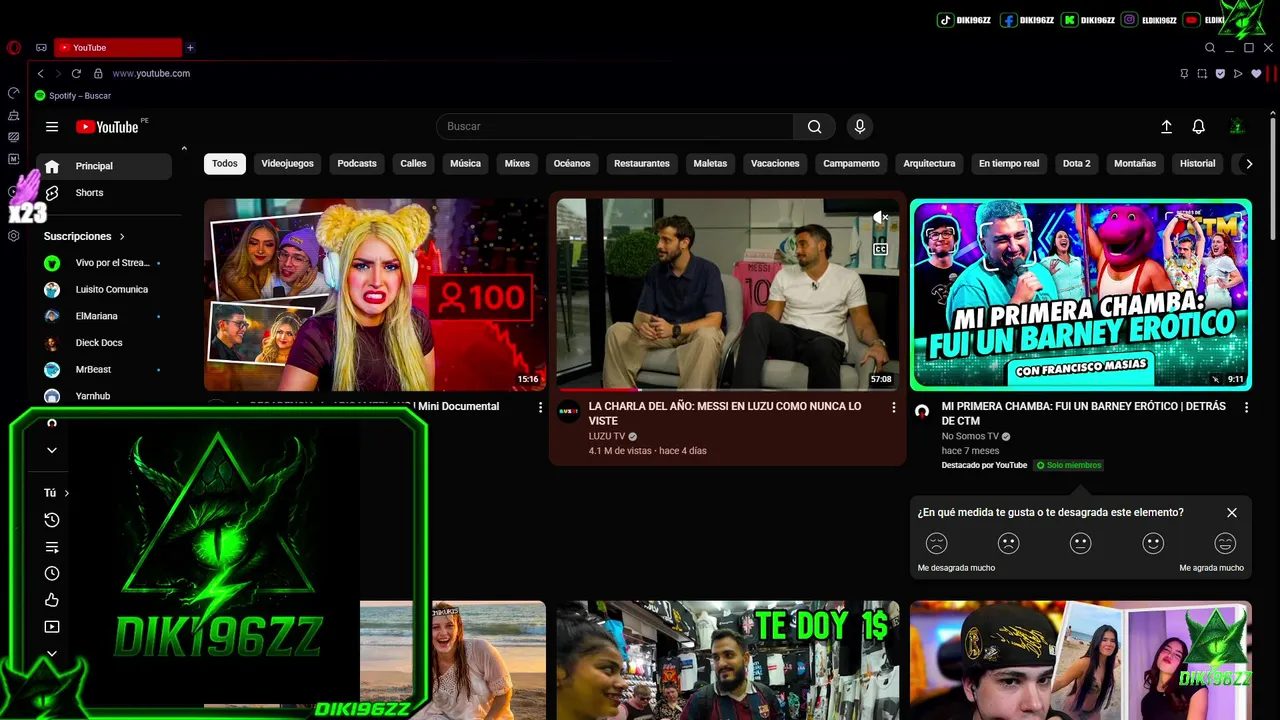Viewport: 1280px width, 720px height.
Task: Expand the Tú section chevron
Action: (67, 493)
